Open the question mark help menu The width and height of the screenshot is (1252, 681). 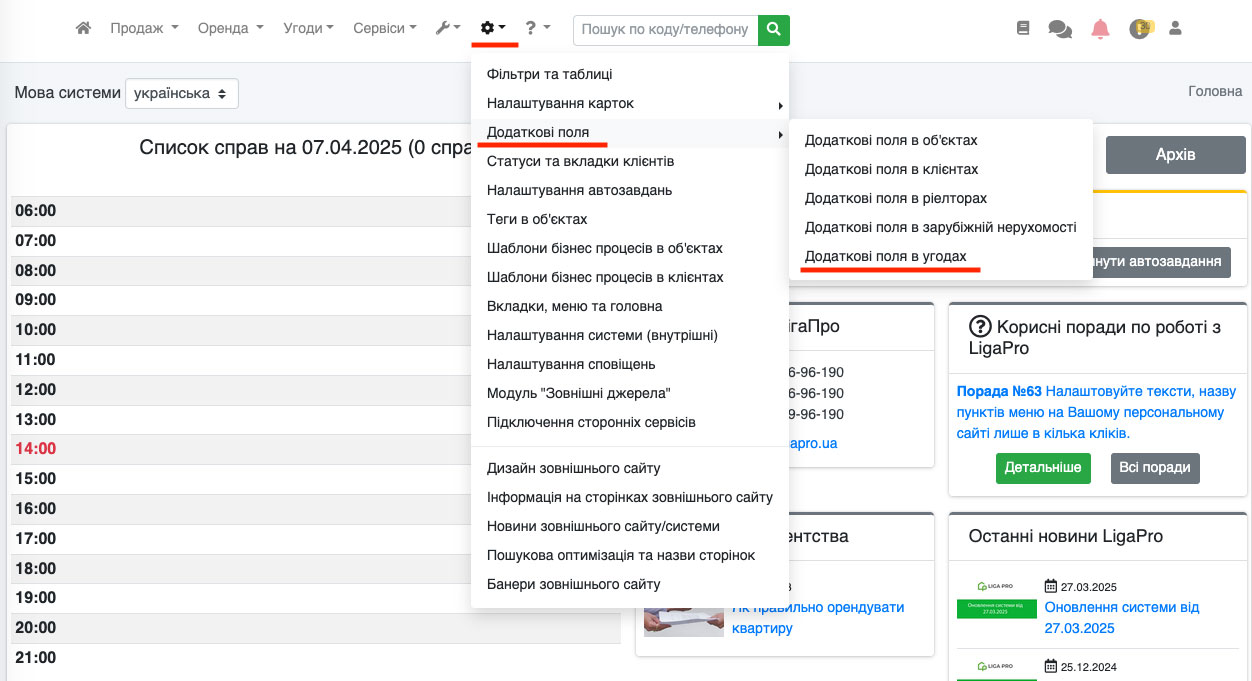537,29
